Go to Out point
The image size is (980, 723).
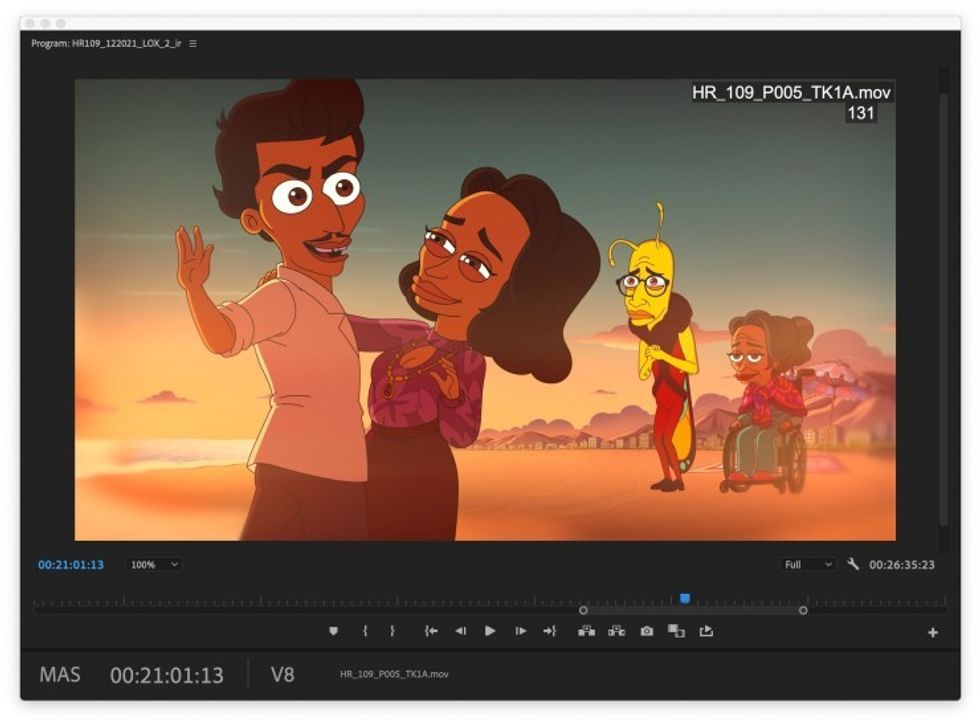coord(549,631)
